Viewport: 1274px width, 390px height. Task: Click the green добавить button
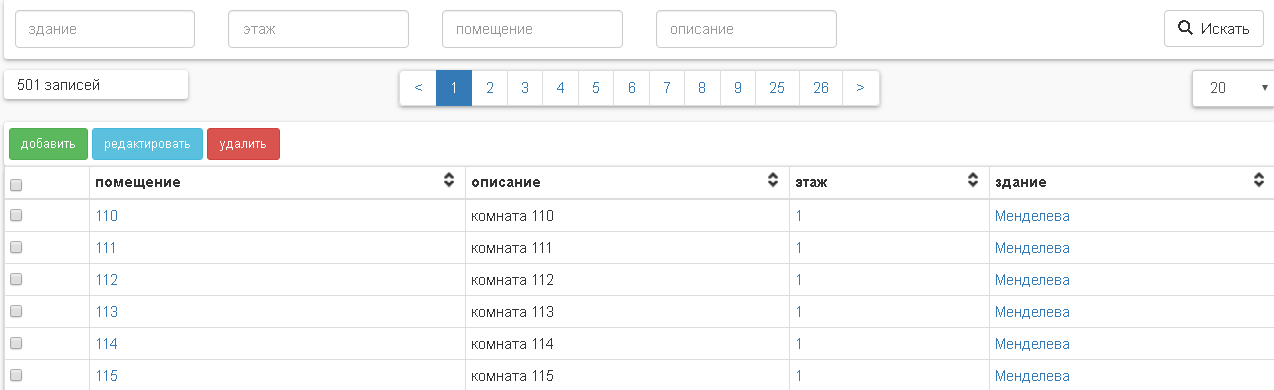tap(48, 144)
